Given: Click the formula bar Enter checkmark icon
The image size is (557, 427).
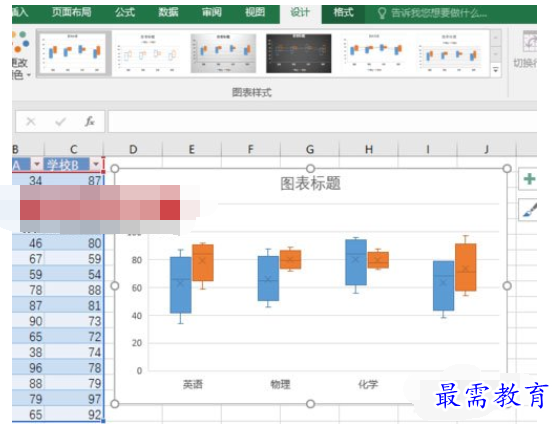Looking at the screenshot, I should 60,121.
